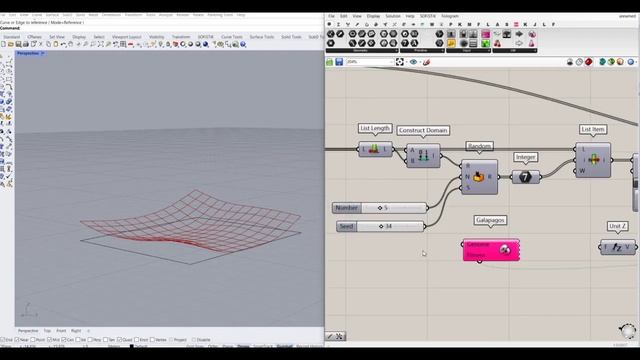The width and height of the screenshot is (640, 360).
Task: Select the List Item component
Action: coord(593,160)
